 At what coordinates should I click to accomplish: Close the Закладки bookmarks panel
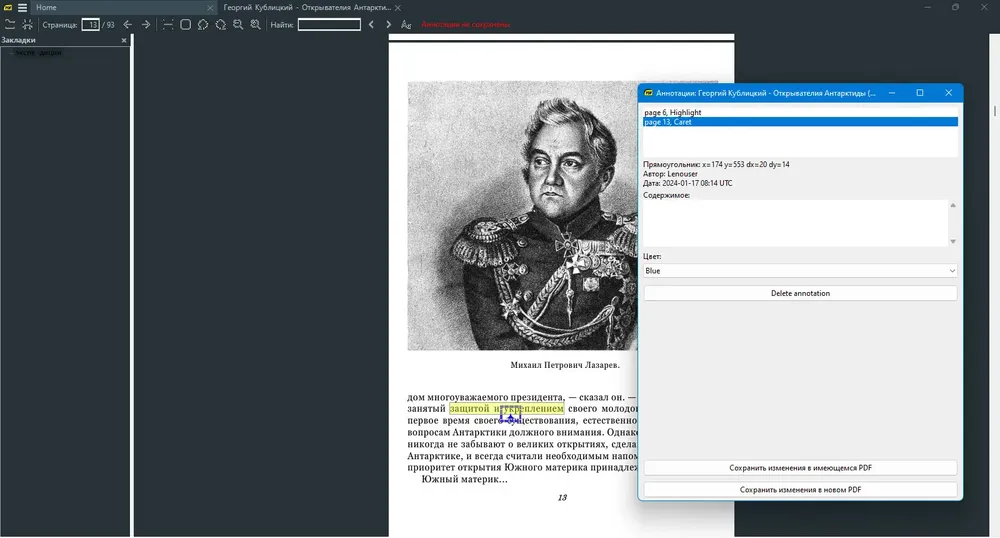click(x=124, y=40)
